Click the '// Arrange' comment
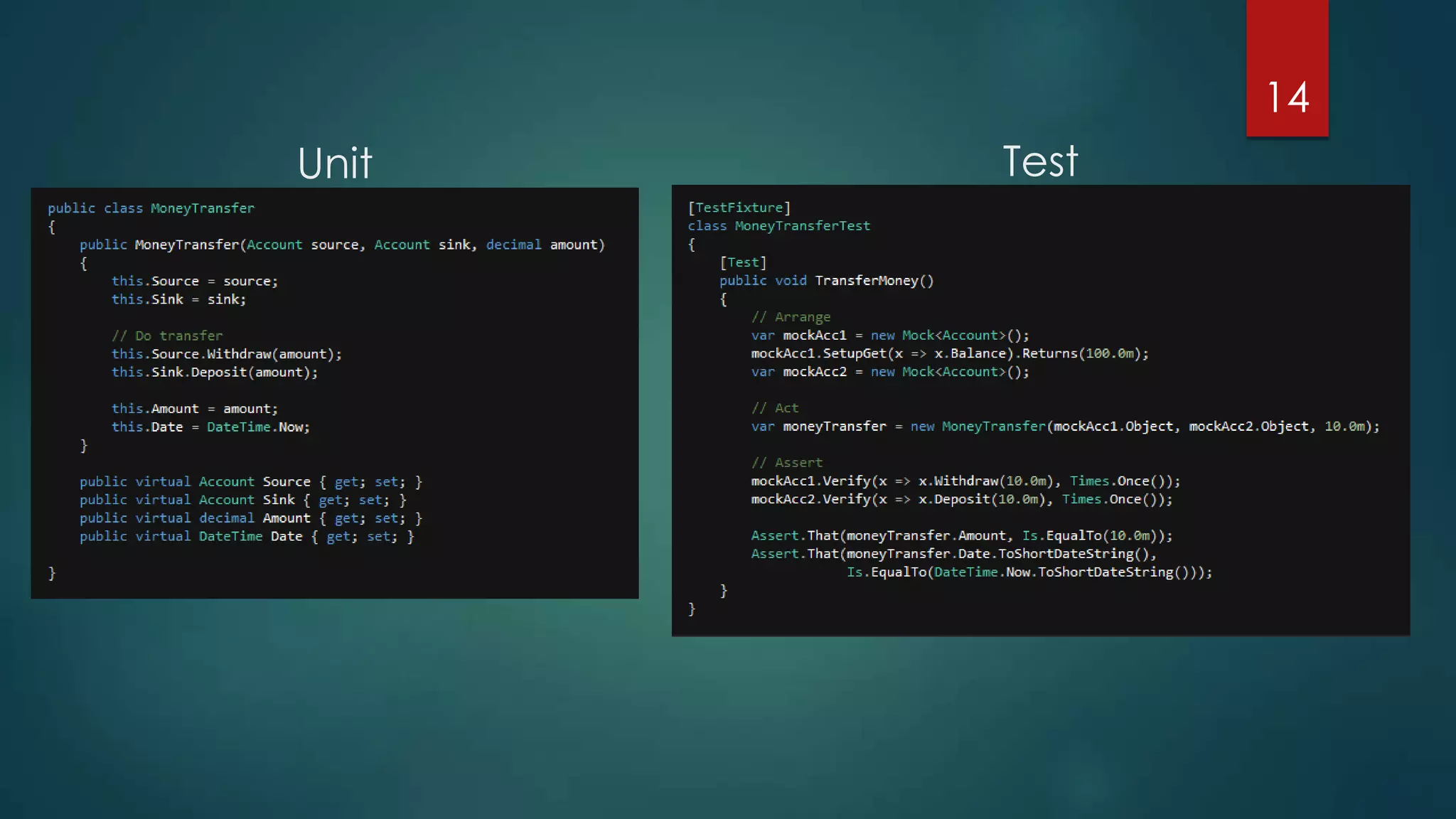Screen dimensions: 1456x819 point(791,317)
